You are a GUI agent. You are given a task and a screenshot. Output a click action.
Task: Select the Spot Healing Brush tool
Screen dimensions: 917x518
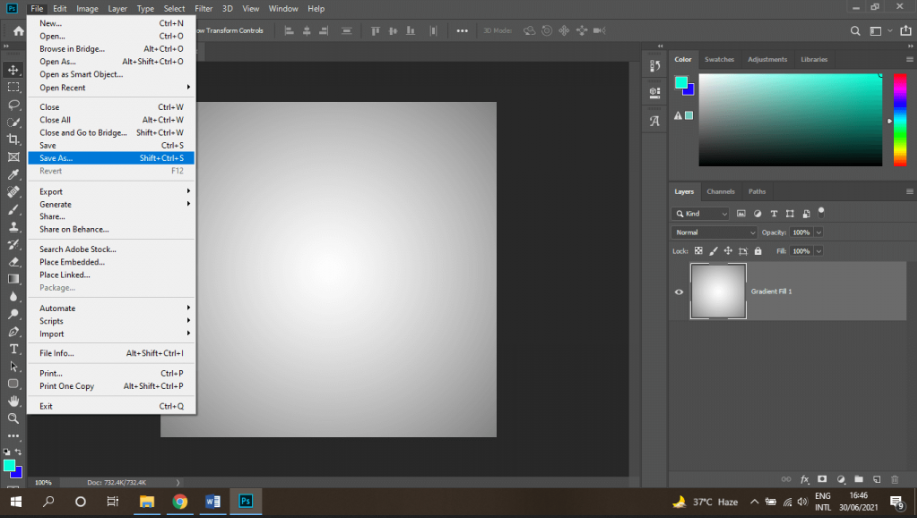coord(13,192)
